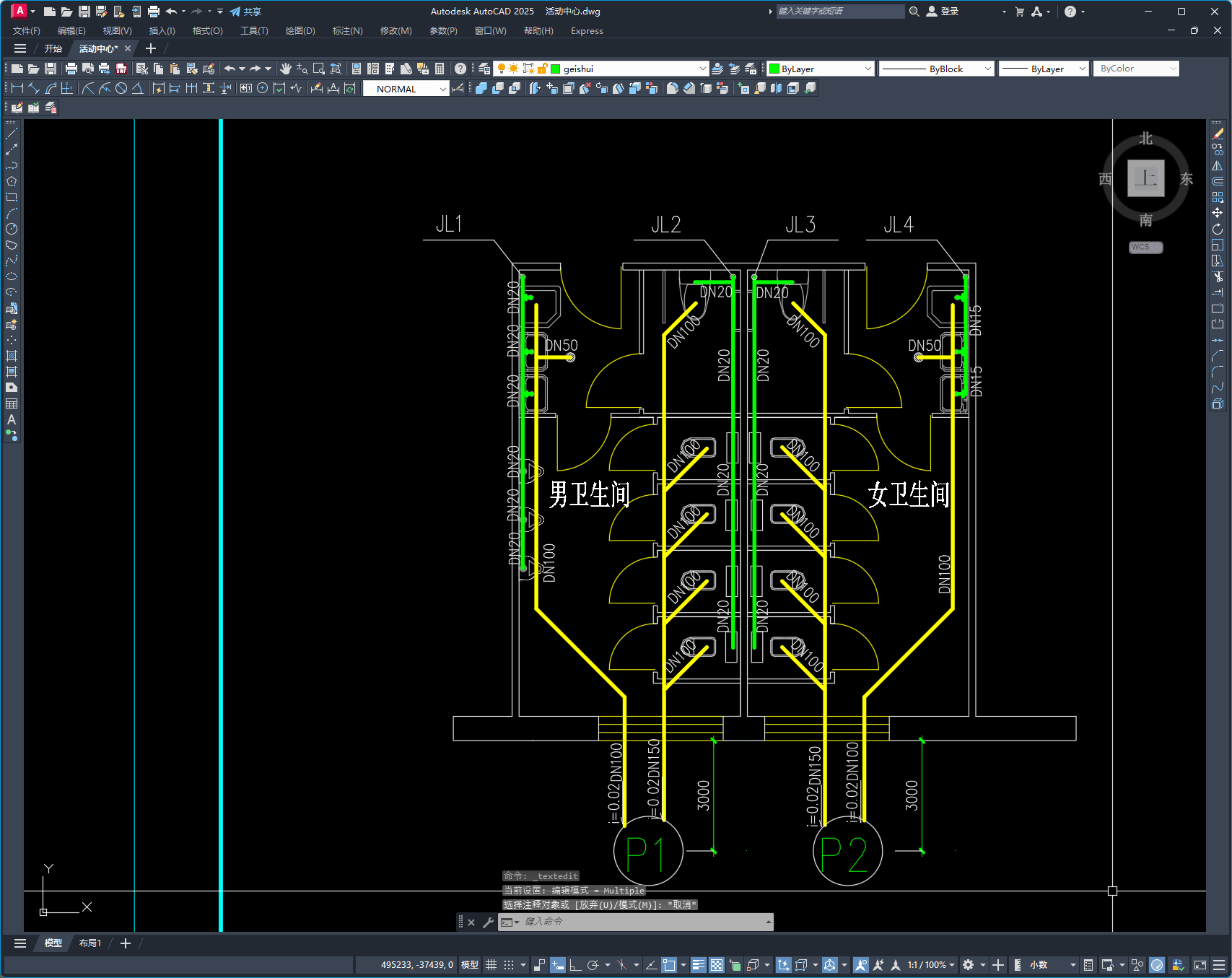Open the 绘图(D) menu

(300, 31)
